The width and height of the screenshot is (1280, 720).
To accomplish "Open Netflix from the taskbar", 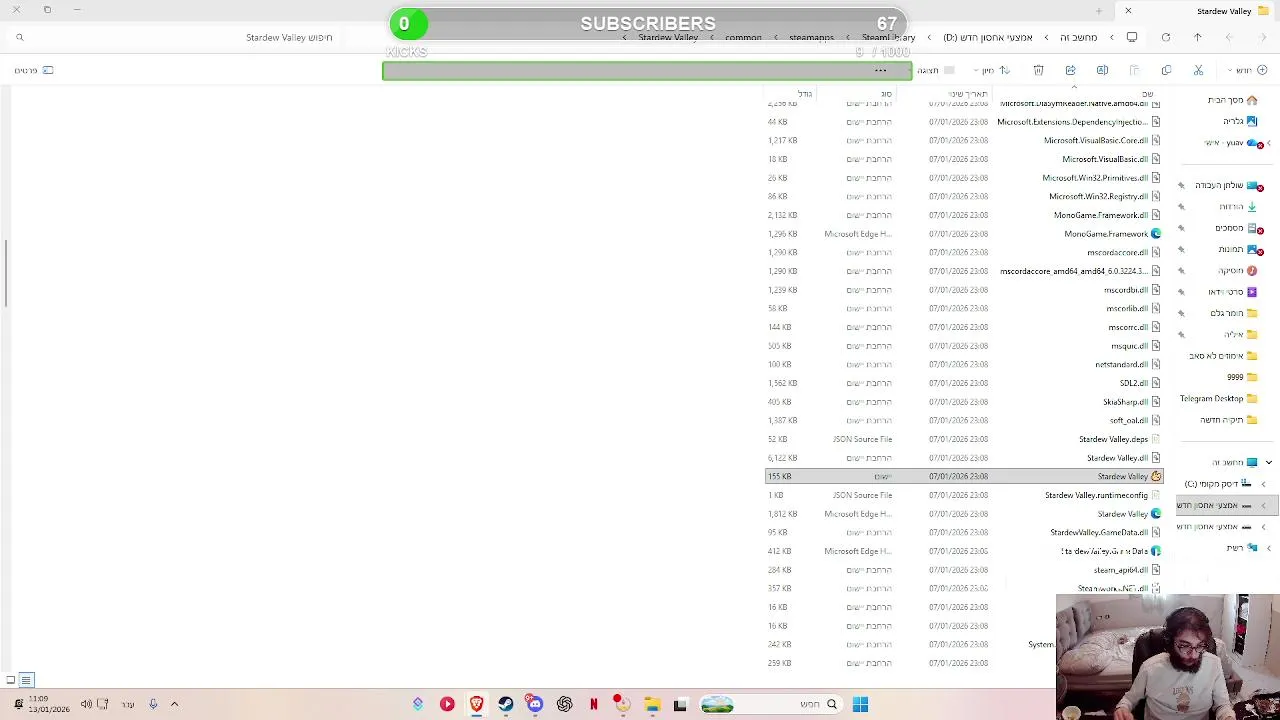I will [x=593, y=705].
